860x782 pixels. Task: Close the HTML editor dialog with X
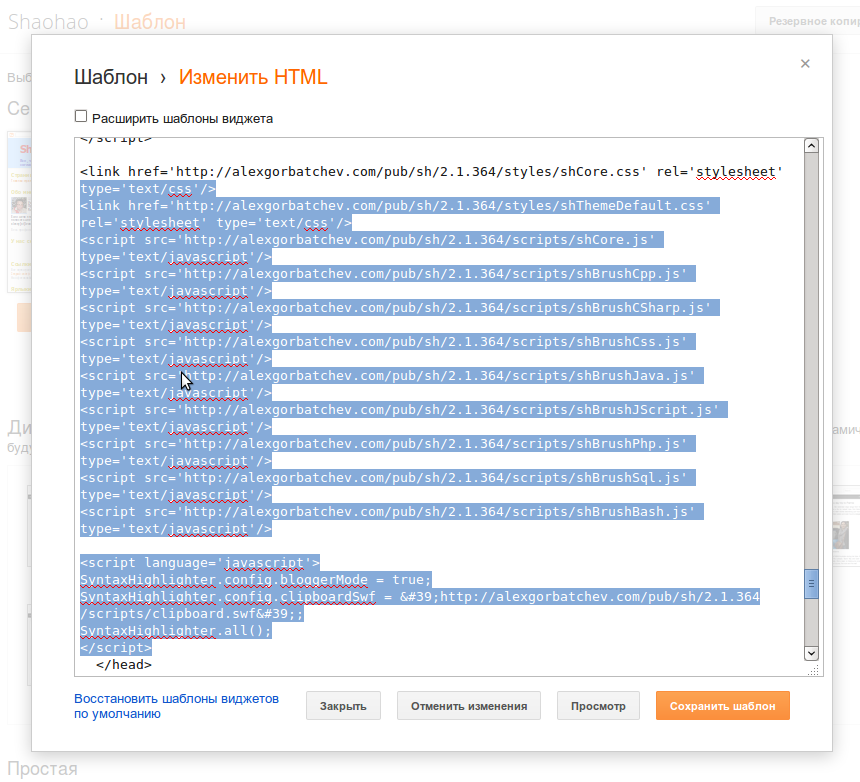coord(805,64)
